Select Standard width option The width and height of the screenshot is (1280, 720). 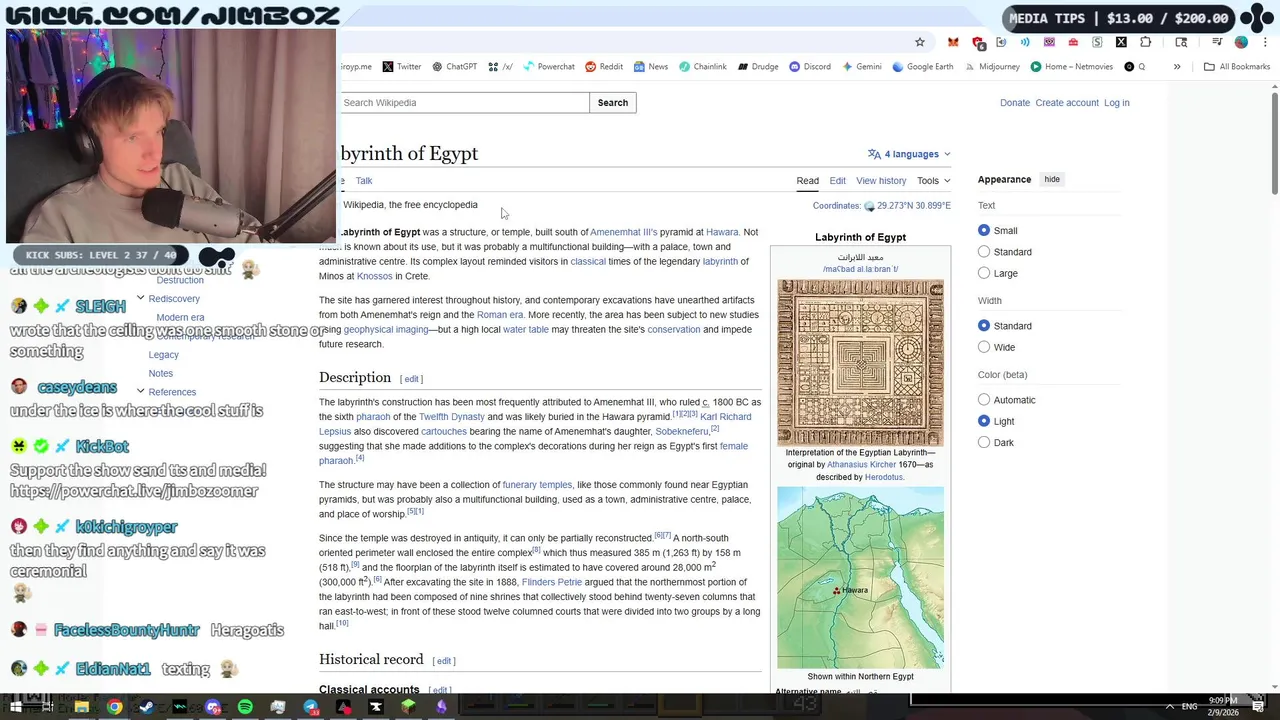pyautogui.click(x=984, y=326)
